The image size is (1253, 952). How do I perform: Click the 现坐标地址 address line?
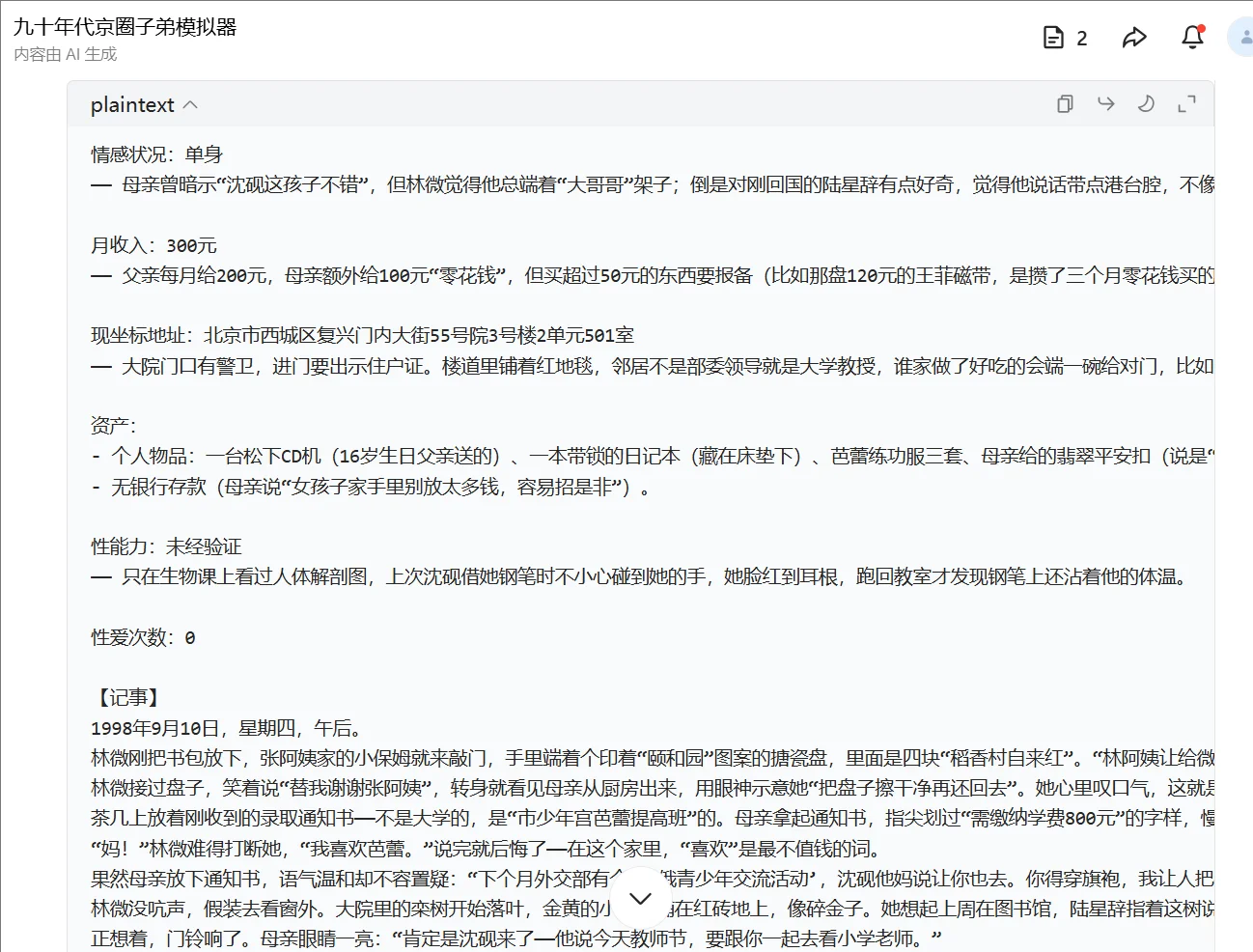click(363, 335)
